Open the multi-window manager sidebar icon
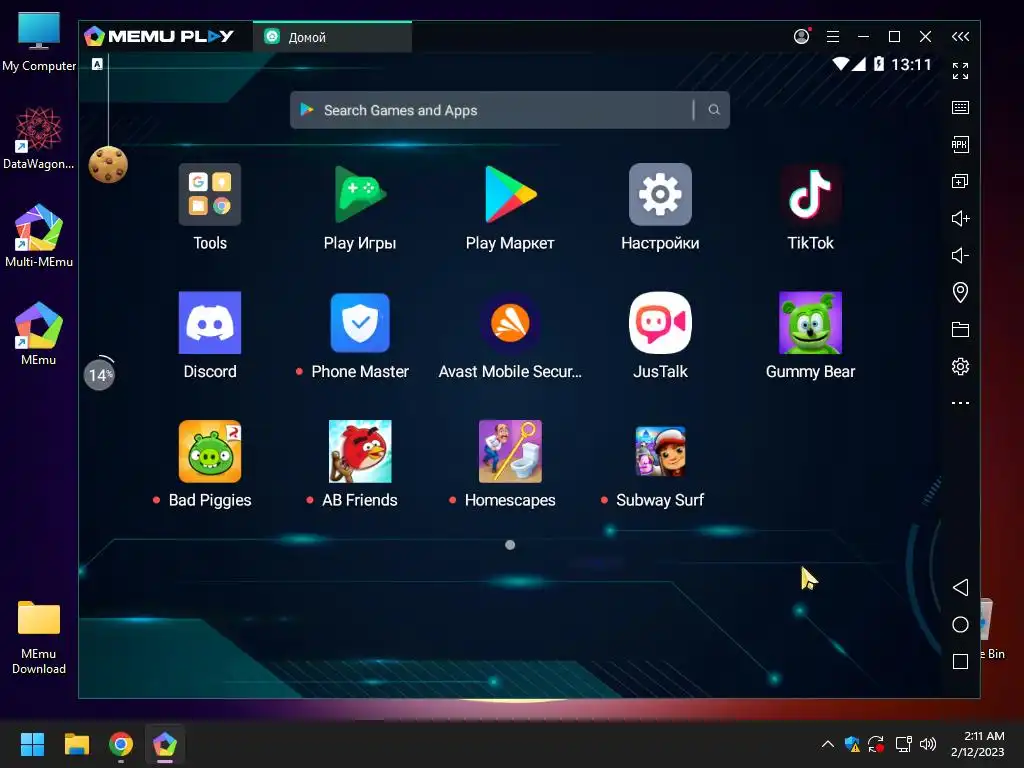 coord(960,181)
